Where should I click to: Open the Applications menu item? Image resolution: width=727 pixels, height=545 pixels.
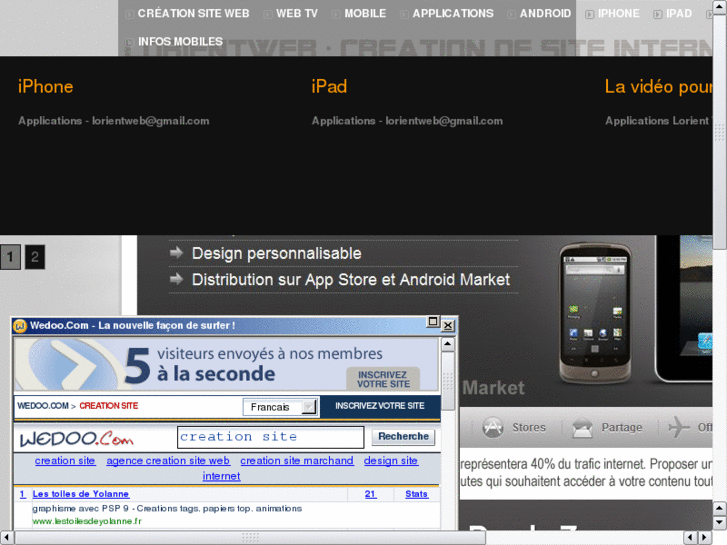[x=453, y=13]
